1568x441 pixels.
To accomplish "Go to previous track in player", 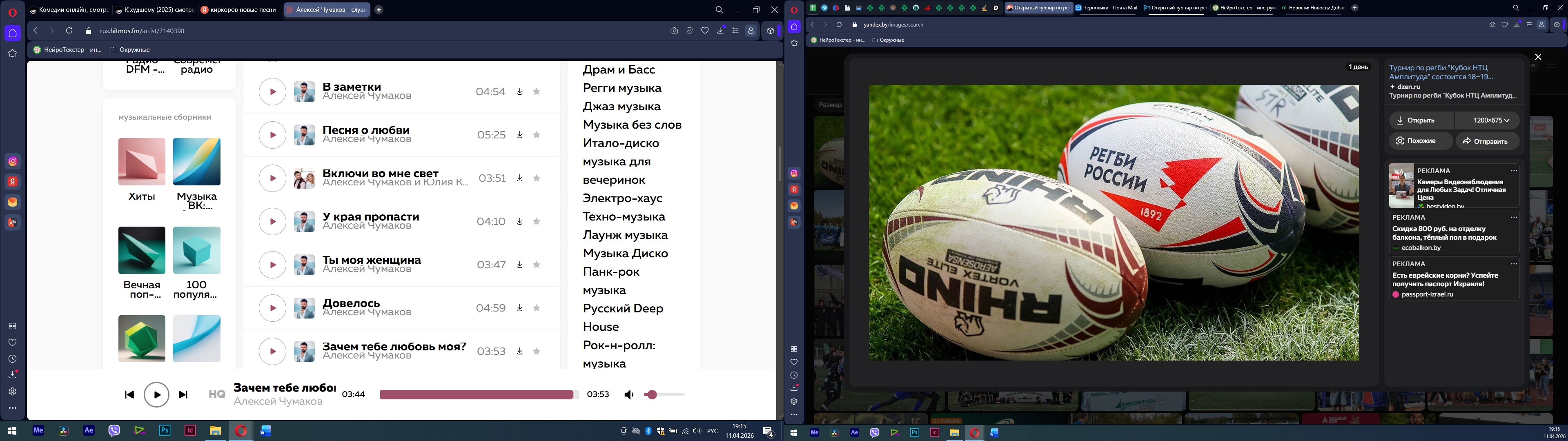I will click(129, 395).
